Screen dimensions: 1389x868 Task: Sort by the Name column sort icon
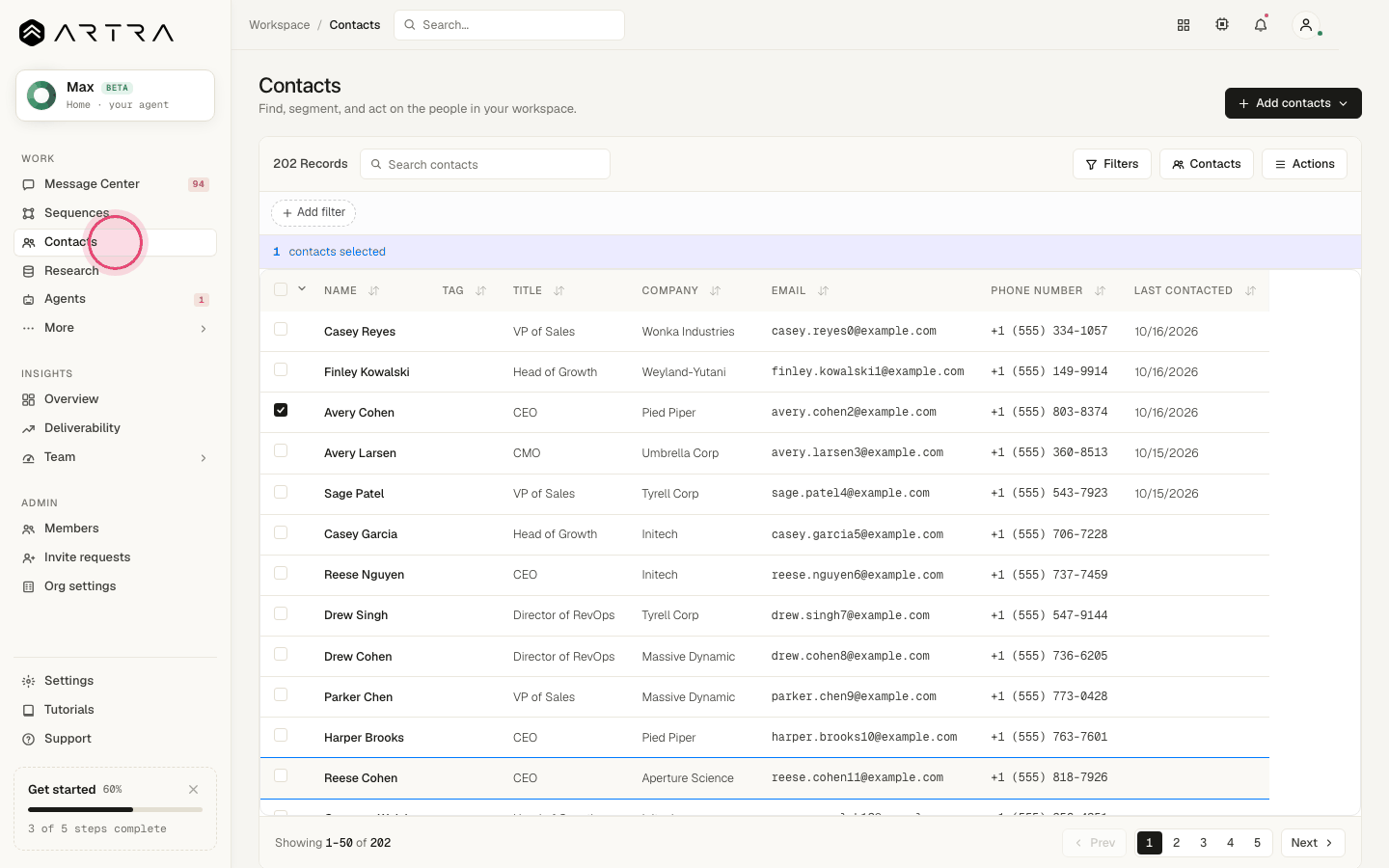coord(374,291)
